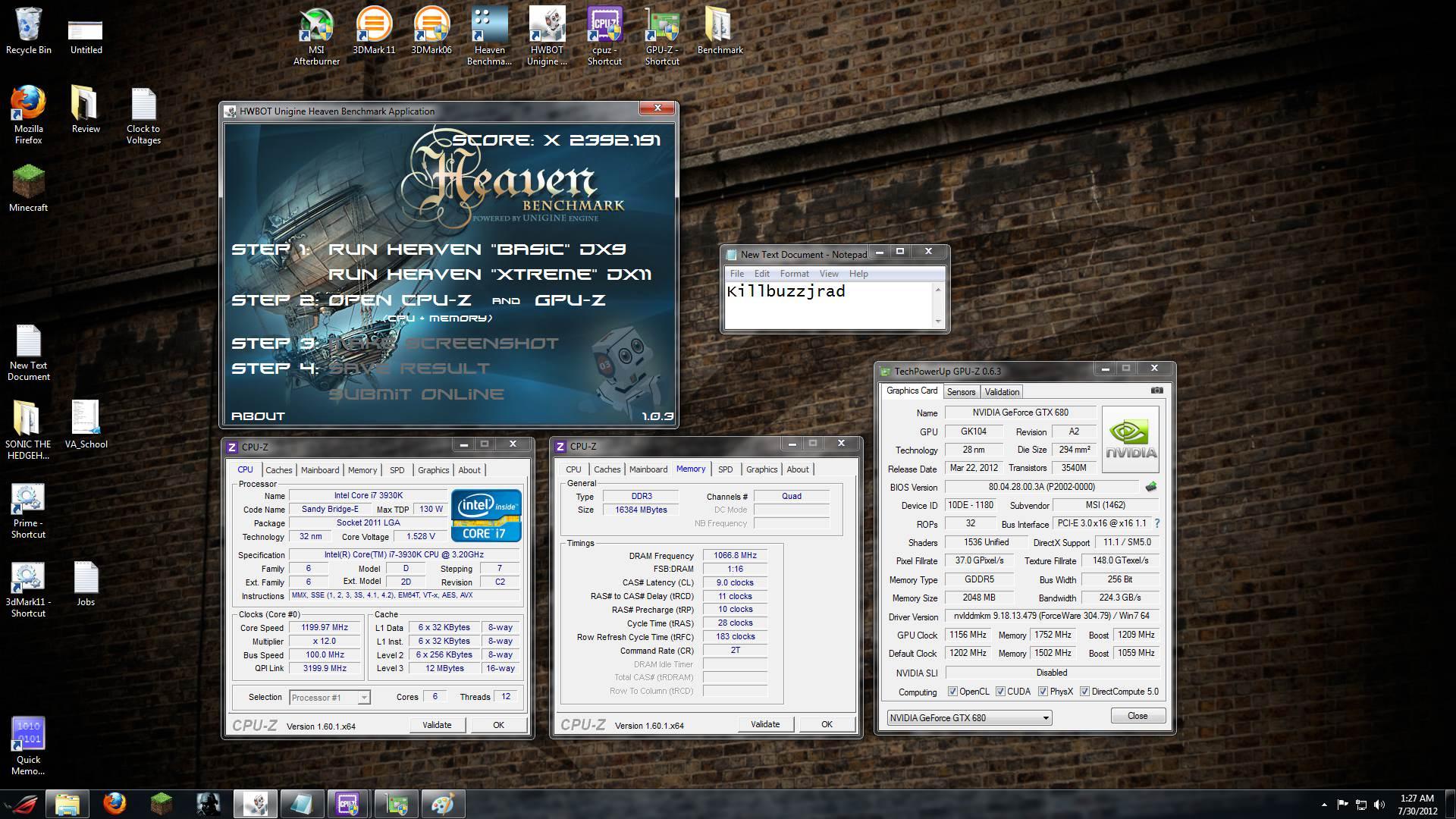
Task: Launch MSI Afterburner from desktop
Action: coord(316,36)
